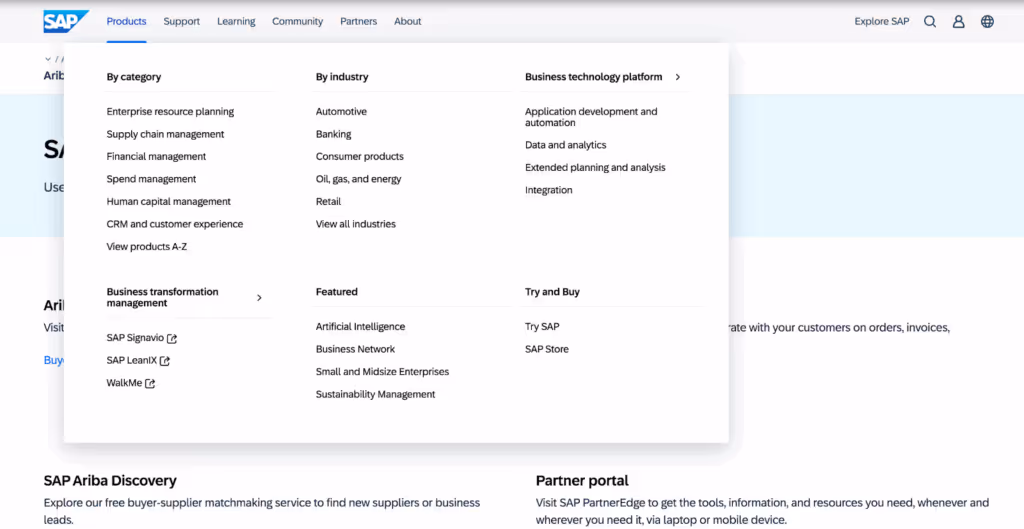This screenshot has height=529, width=1024.
Task: Open SAP Signavio link
Action: click(135, 338)
